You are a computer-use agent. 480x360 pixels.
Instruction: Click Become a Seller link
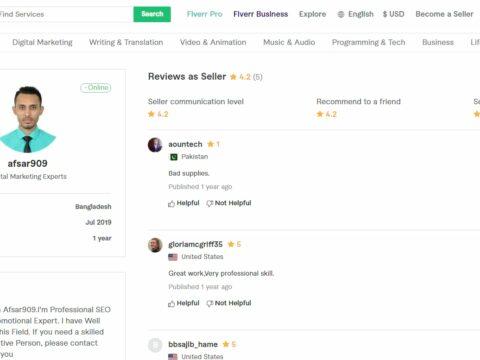(444, 14)
